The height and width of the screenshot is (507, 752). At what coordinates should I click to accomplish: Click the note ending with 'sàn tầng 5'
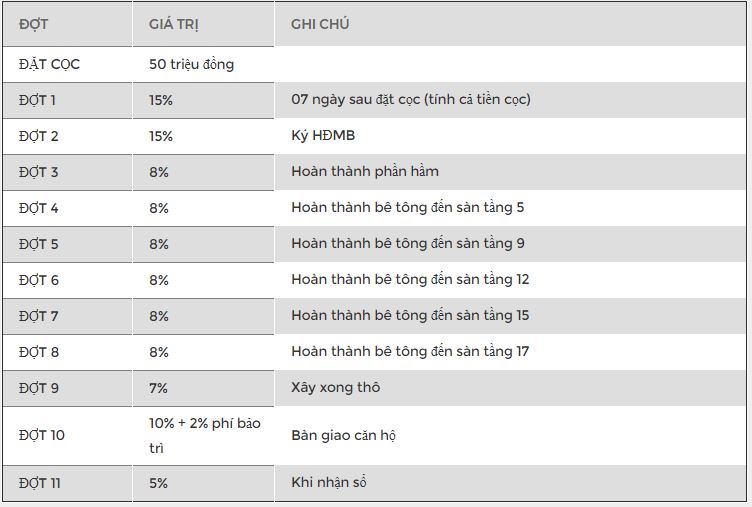point(408,208)
